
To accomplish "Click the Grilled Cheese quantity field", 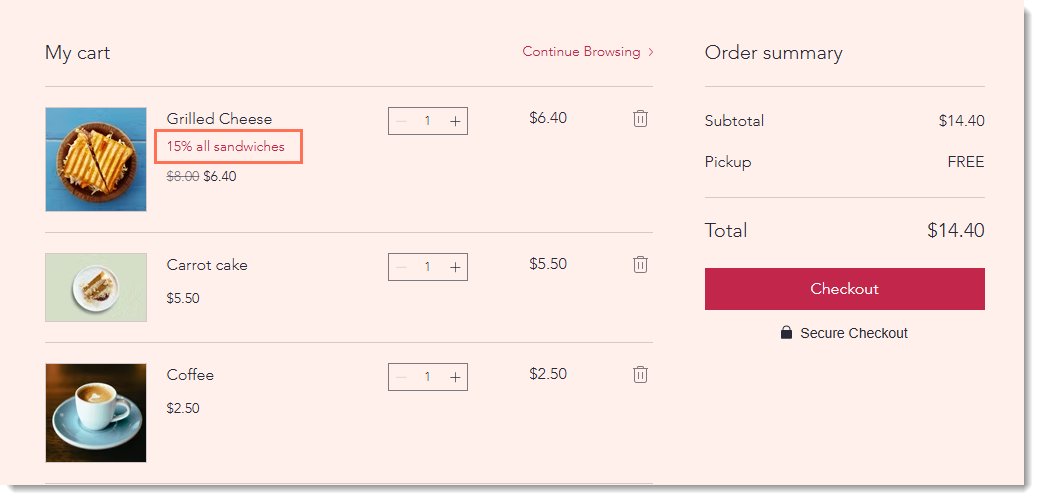I will [427, 121].
